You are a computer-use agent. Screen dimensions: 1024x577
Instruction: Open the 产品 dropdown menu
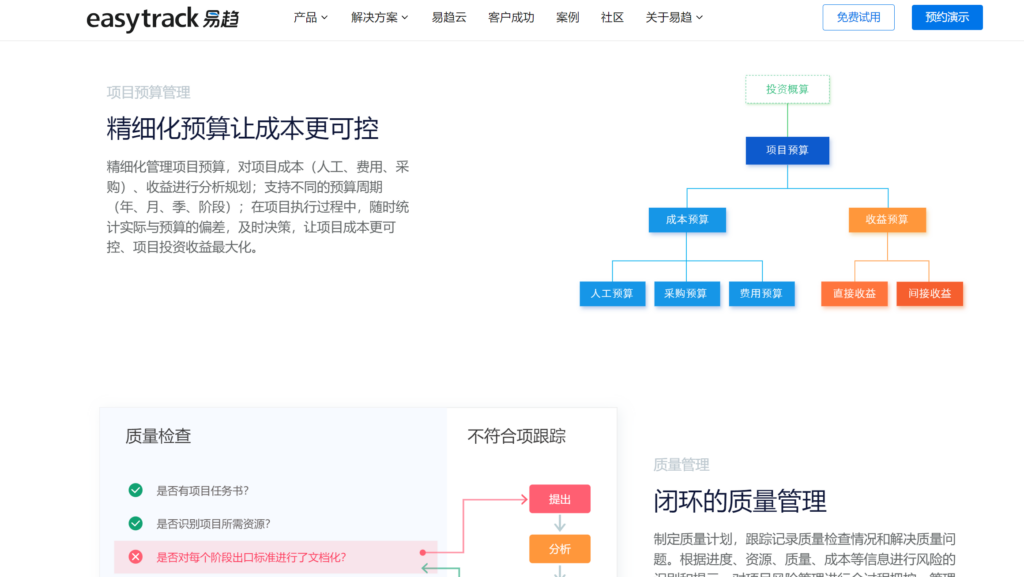309,17
